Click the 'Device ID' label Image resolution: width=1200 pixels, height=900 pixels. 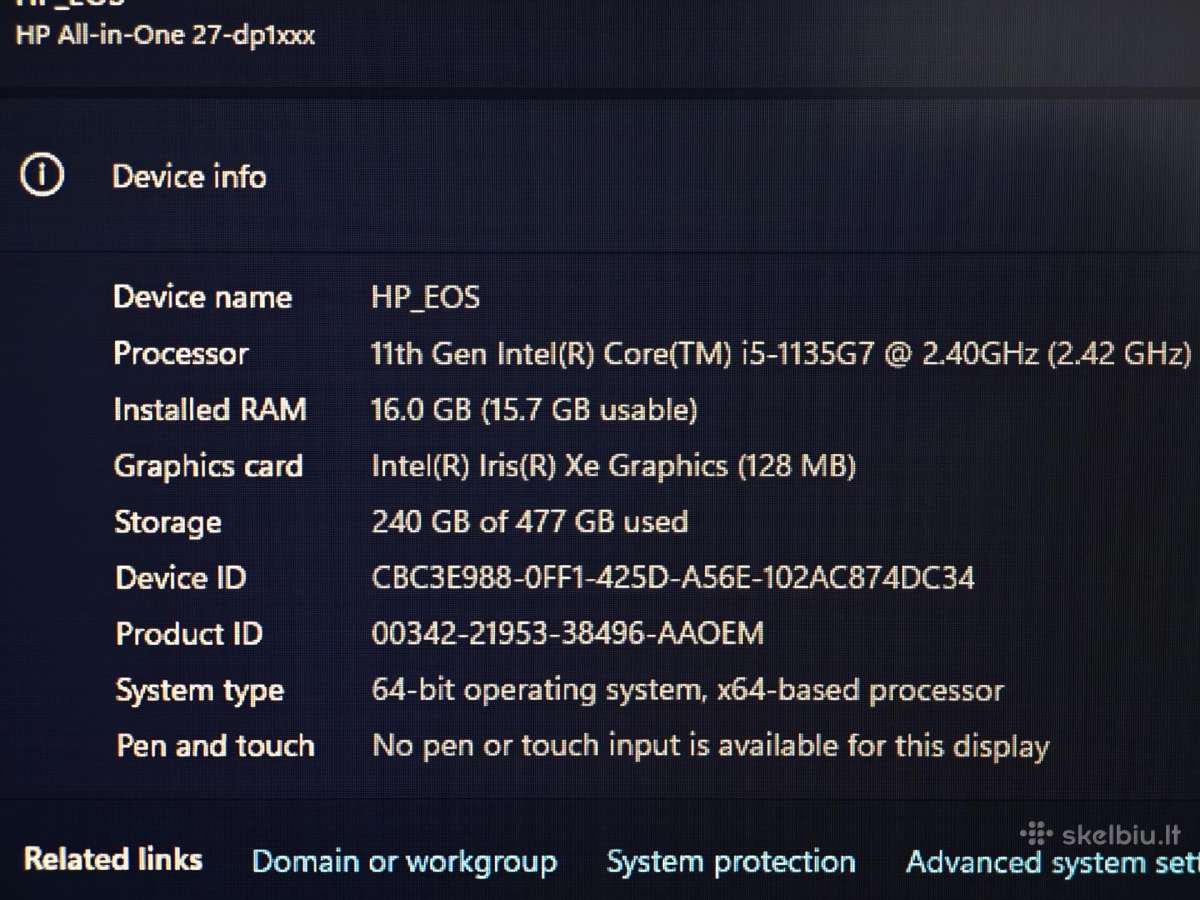point(181,578)
